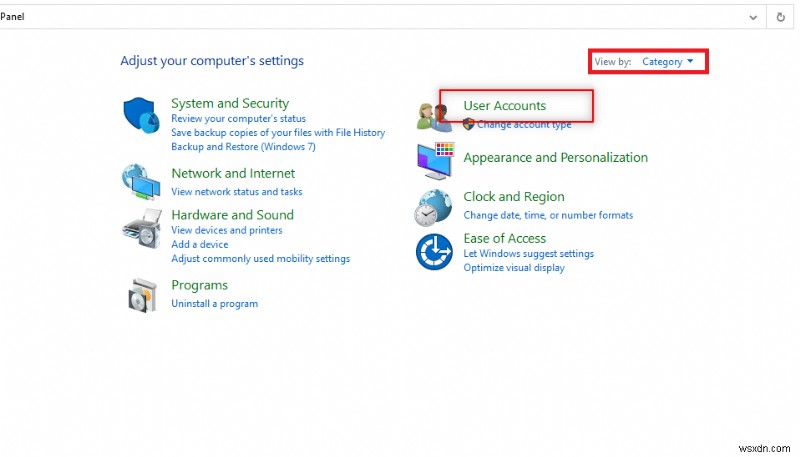Click Uninstall a program

pyautogui.click(x=215, y=303)
